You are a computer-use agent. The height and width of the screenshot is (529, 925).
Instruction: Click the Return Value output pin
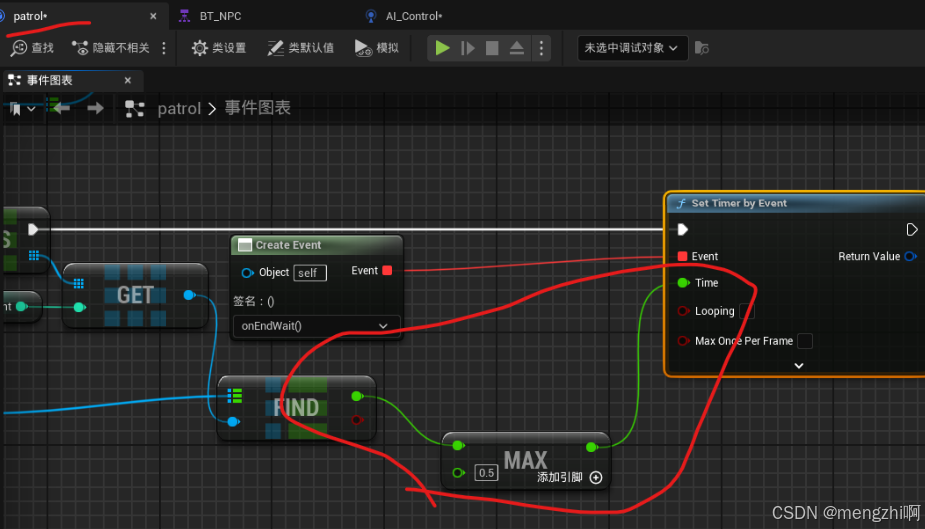910,256
